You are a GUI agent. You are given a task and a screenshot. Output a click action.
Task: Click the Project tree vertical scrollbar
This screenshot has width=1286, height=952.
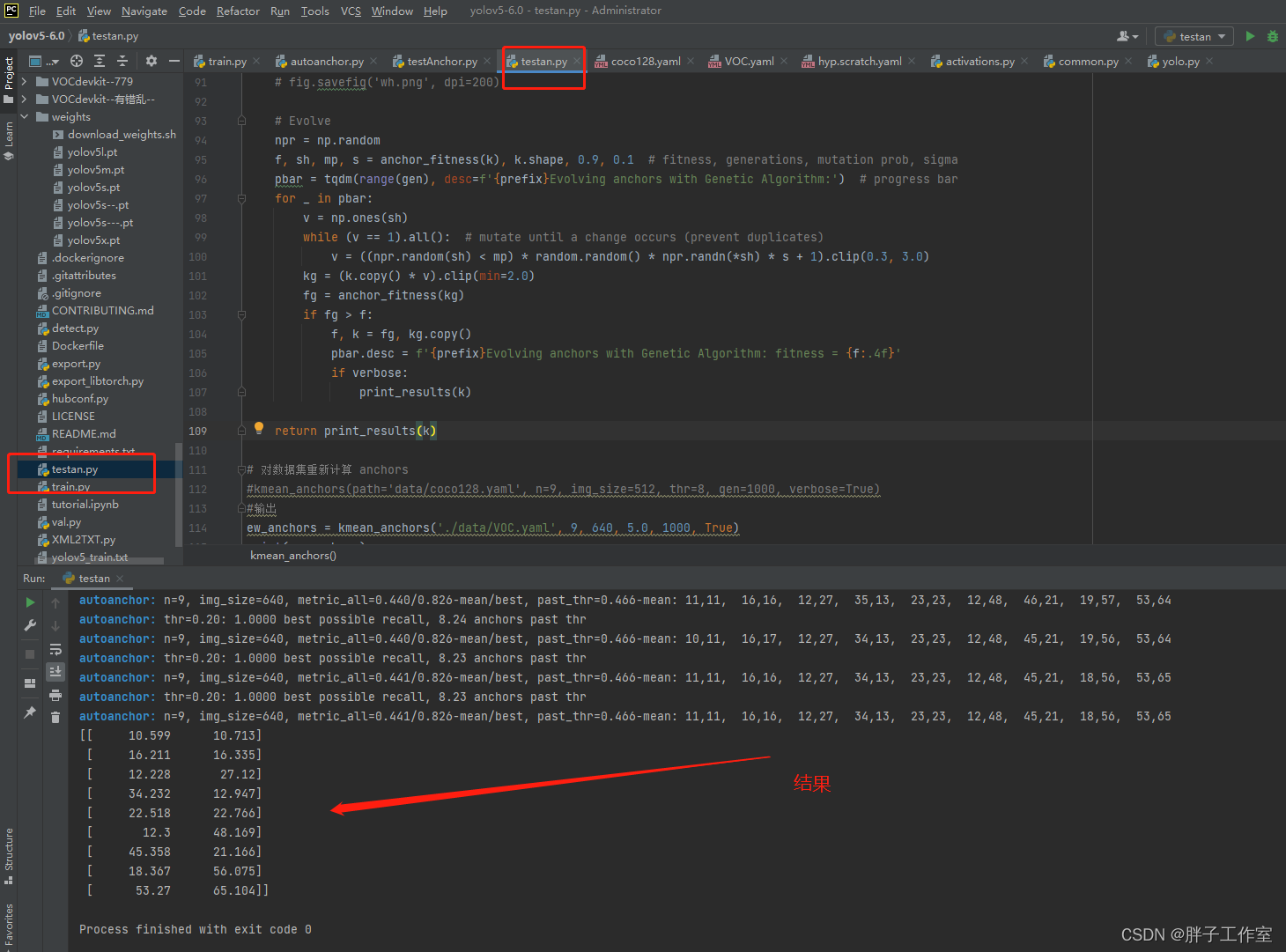pyautogui.click(x=180, y=493)
